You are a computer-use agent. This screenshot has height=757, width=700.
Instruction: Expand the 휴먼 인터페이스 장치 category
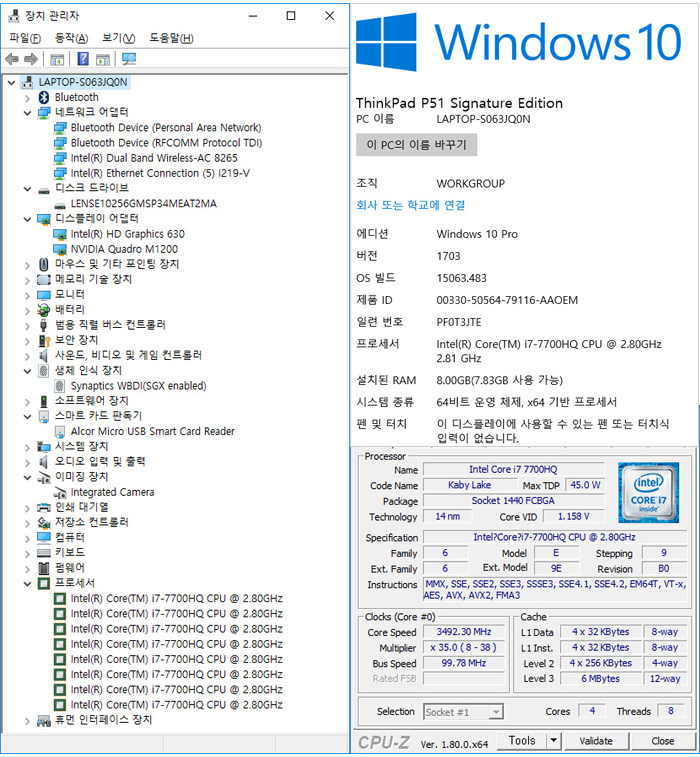coord(28,721)
